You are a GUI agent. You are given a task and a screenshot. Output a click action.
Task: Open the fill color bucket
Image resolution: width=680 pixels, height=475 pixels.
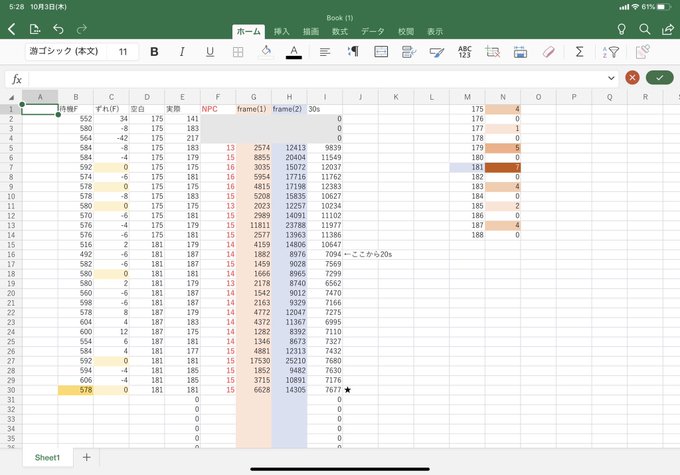click(x=266, y=52)
